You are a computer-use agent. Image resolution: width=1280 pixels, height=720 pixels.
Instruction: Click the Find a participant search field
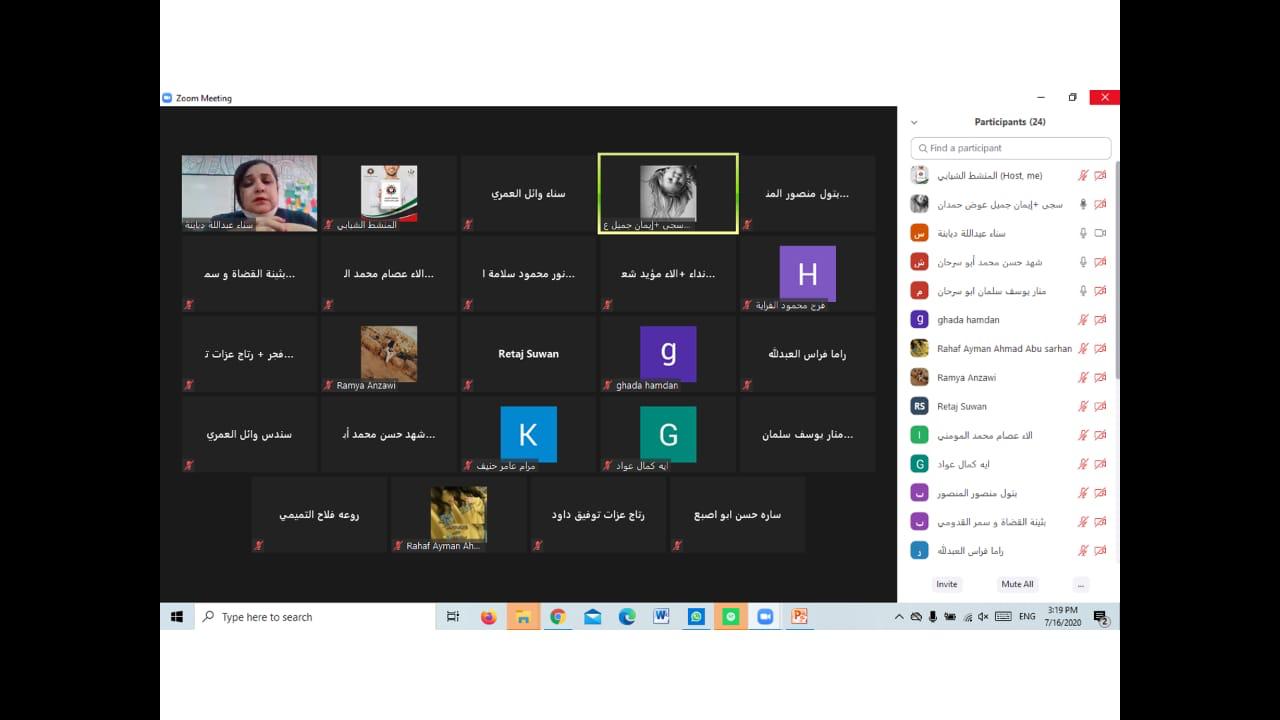1010,148
